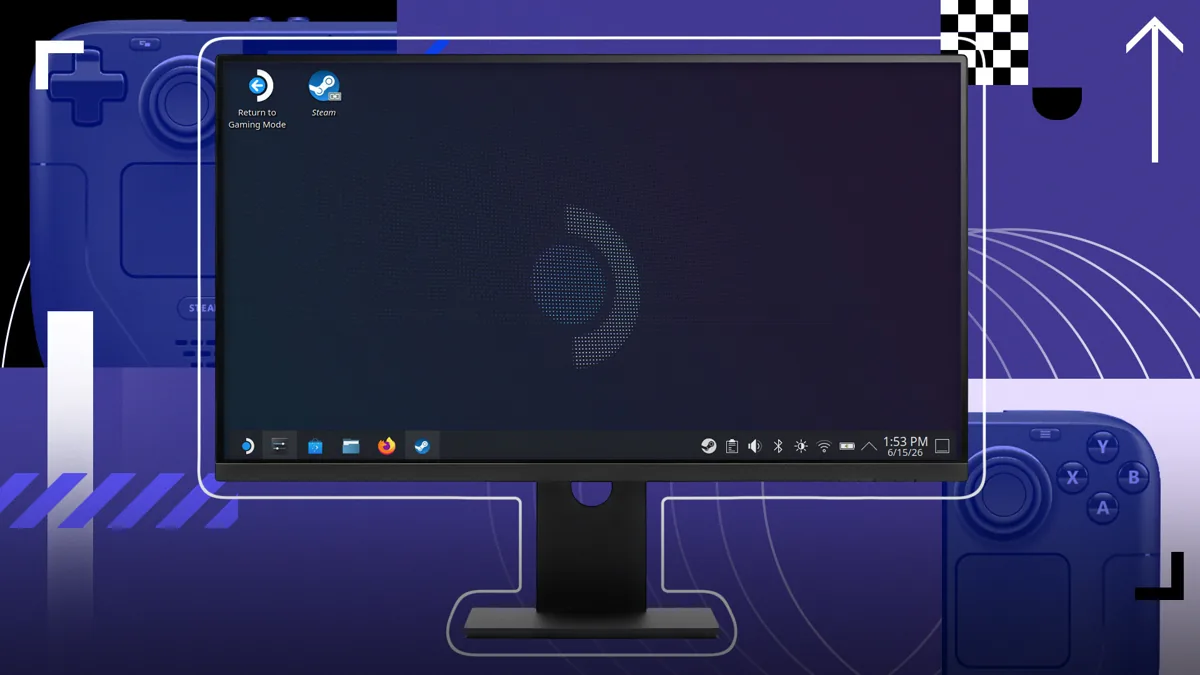This screenshot has width=1200, height=675.
Task: Open the Discover store in the taskbar
Action: pos(315,446)
